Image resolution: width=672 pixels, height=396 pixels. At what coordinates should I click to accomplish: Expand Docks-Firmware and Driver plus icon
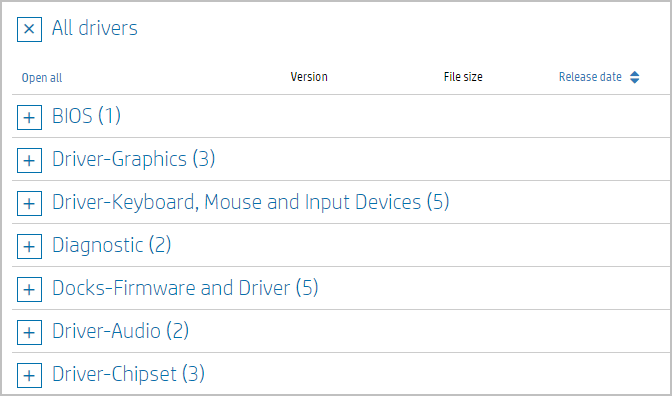tap(29, 289)
